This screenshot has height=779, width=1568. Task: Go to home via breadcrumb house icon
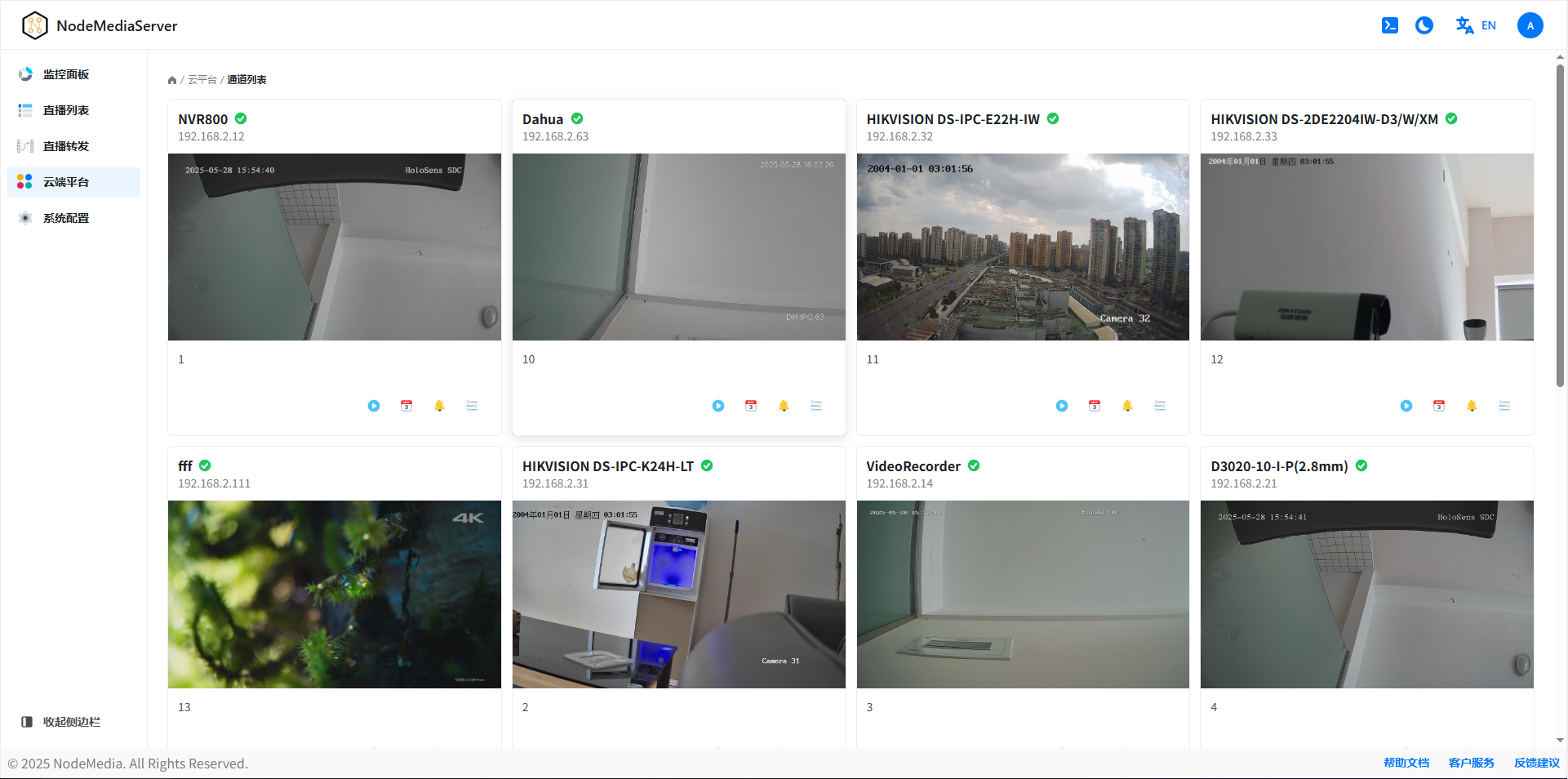coord(172,80)
